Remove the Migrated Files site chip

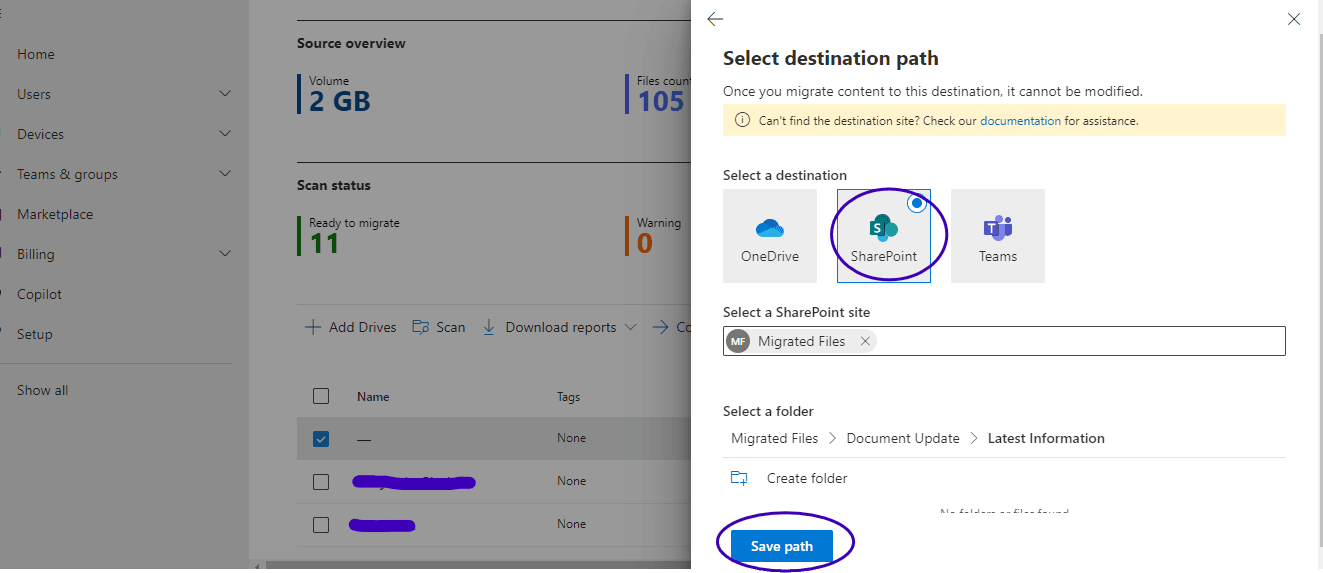coord(866,341)
